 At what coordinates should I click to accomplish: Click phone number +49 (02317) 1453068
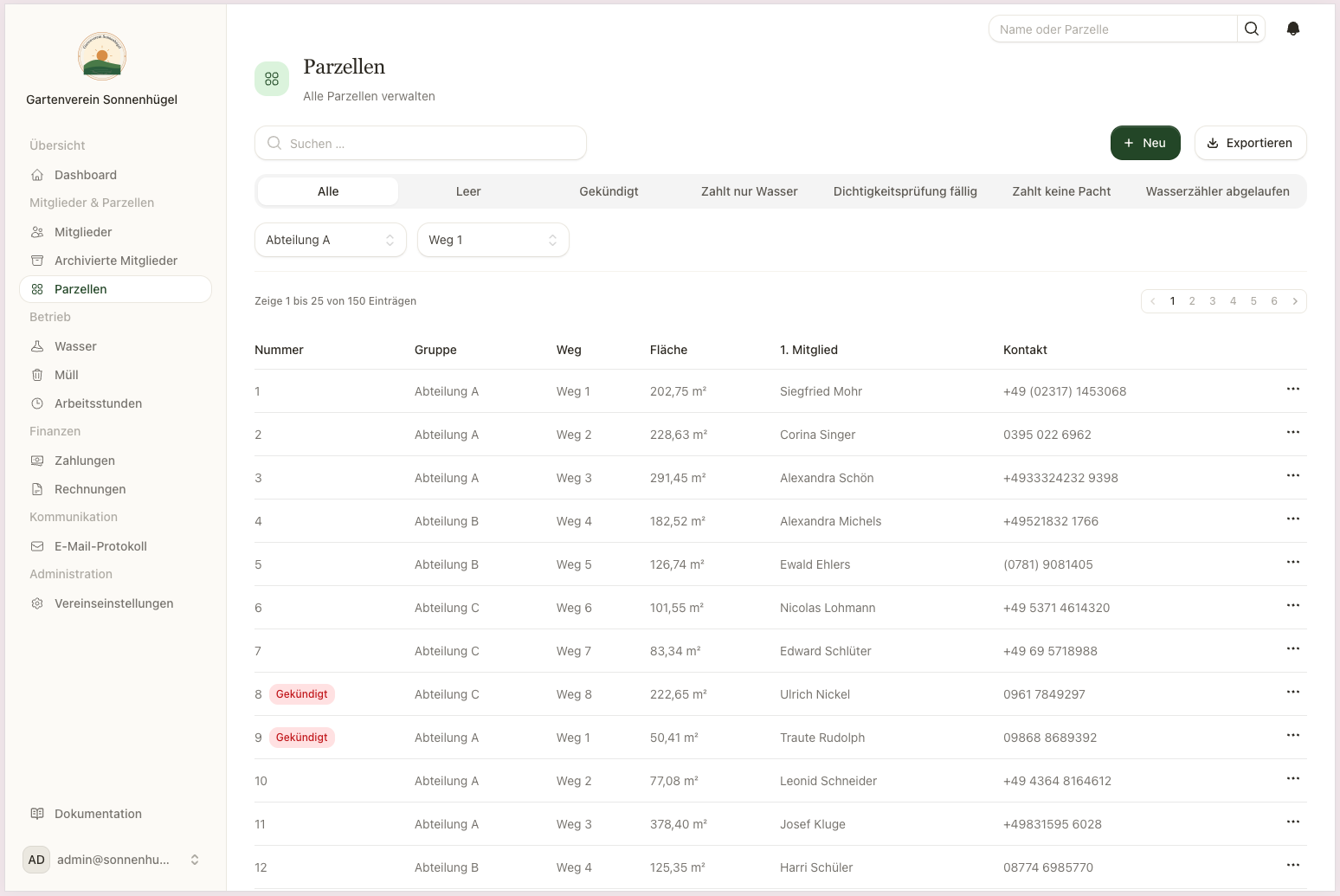click(1065, 391)
